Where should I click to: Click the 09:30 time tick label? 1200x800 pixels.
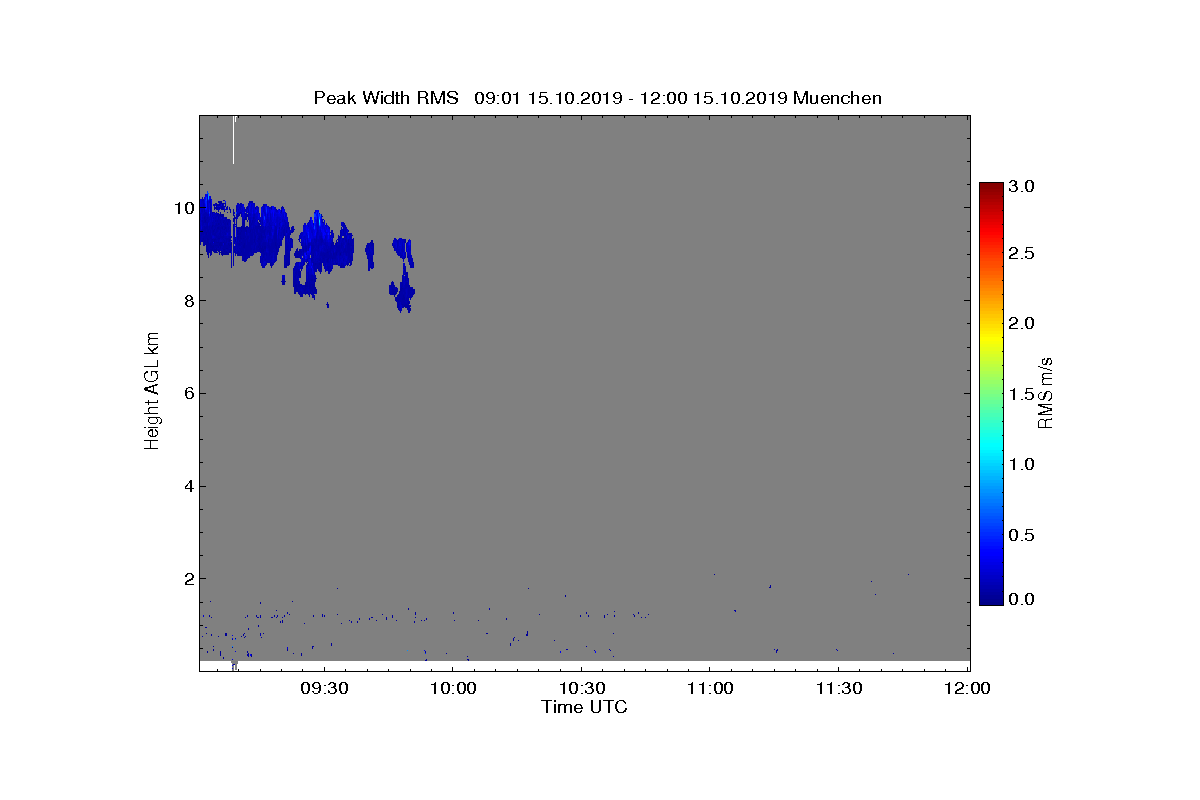[323, 689]
